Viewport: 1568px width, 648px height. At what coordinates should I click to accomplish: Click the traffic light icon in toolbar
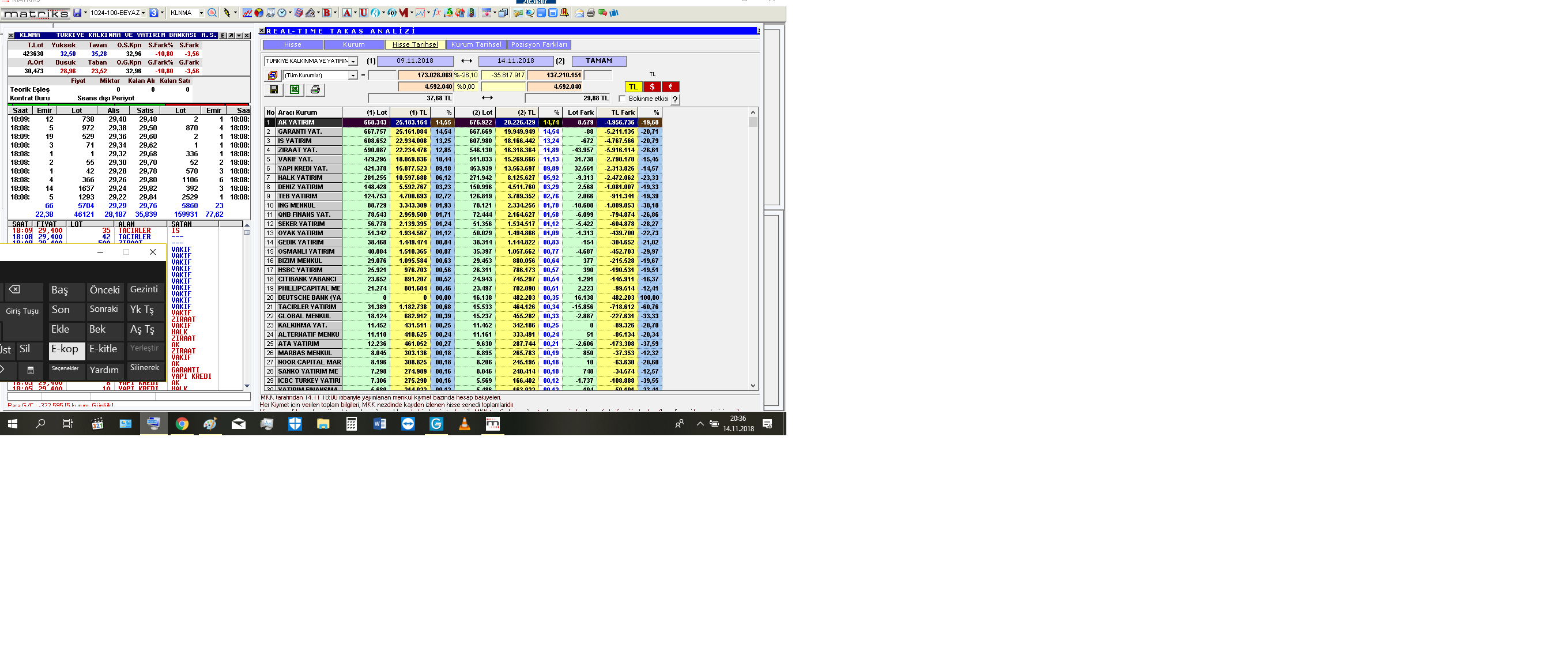point(471,13)
